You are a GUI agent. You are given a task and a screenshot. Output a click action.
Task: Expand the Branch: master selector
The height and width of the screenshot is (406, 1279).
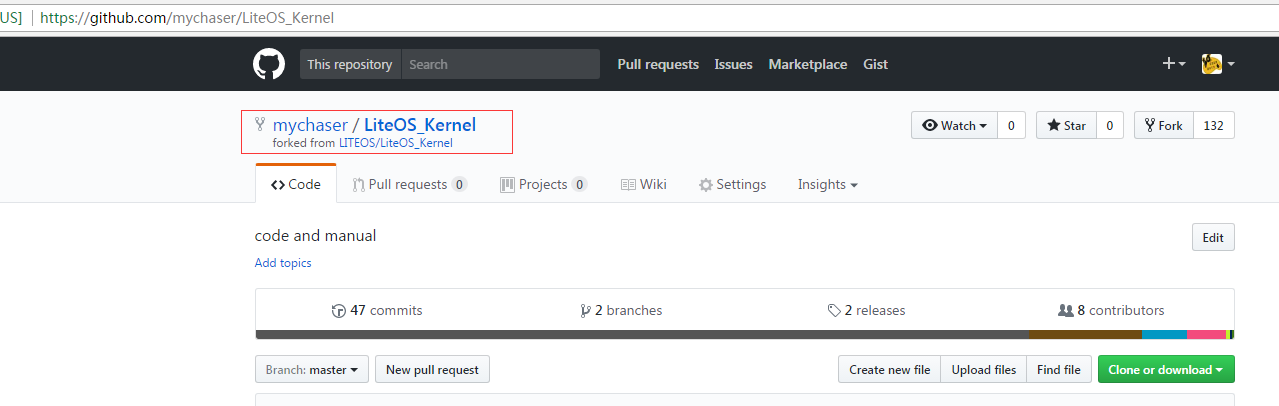coord(312,370)
